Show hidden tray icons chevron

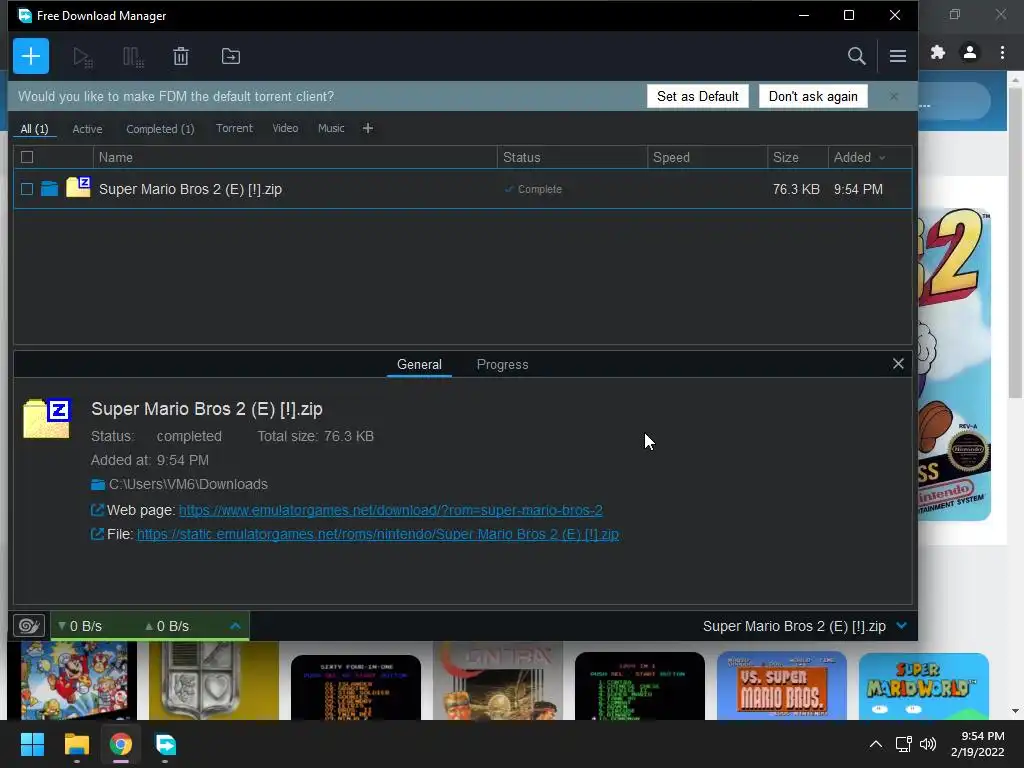(x=876, y=744)
